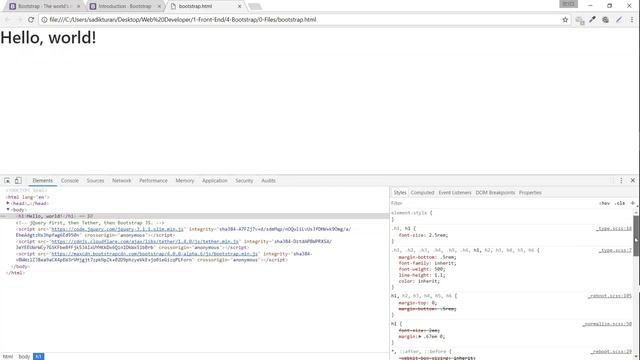Open the eyedropper extension in Chrome toolbar
This screenshot has width=640, height=360.
pyautogui.click(x=592, y=20)
